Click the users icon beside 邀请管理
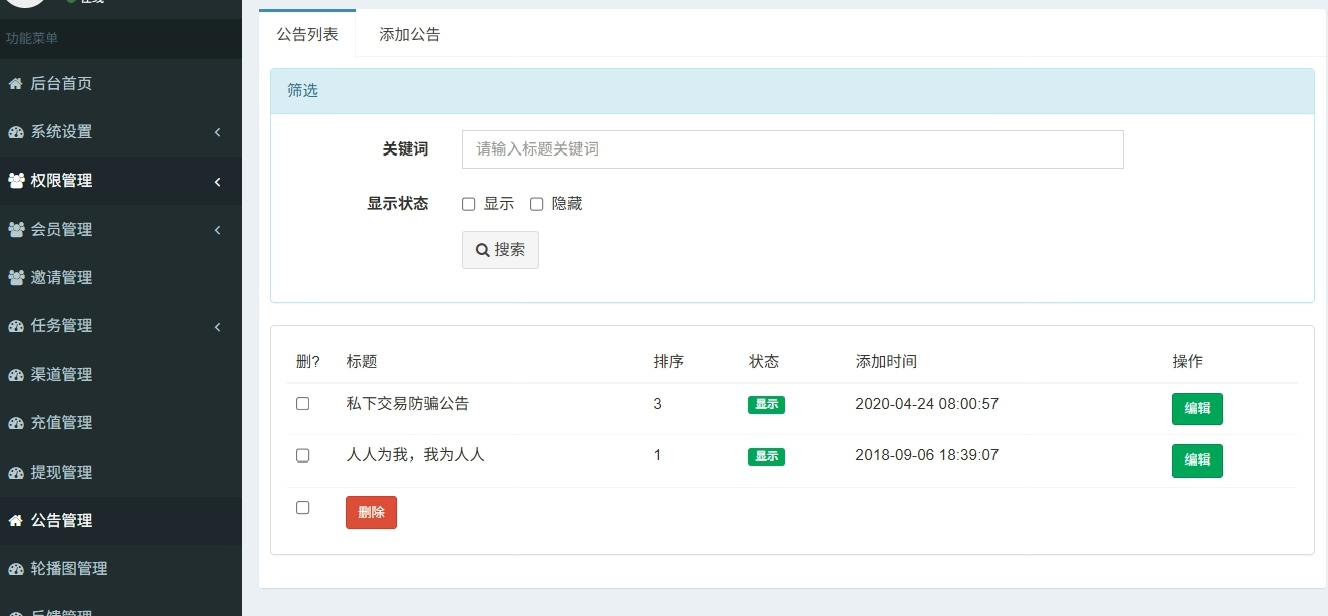The width and height of the screenshot is (1328, 616). pyautogui.click(x=16, y=277)
